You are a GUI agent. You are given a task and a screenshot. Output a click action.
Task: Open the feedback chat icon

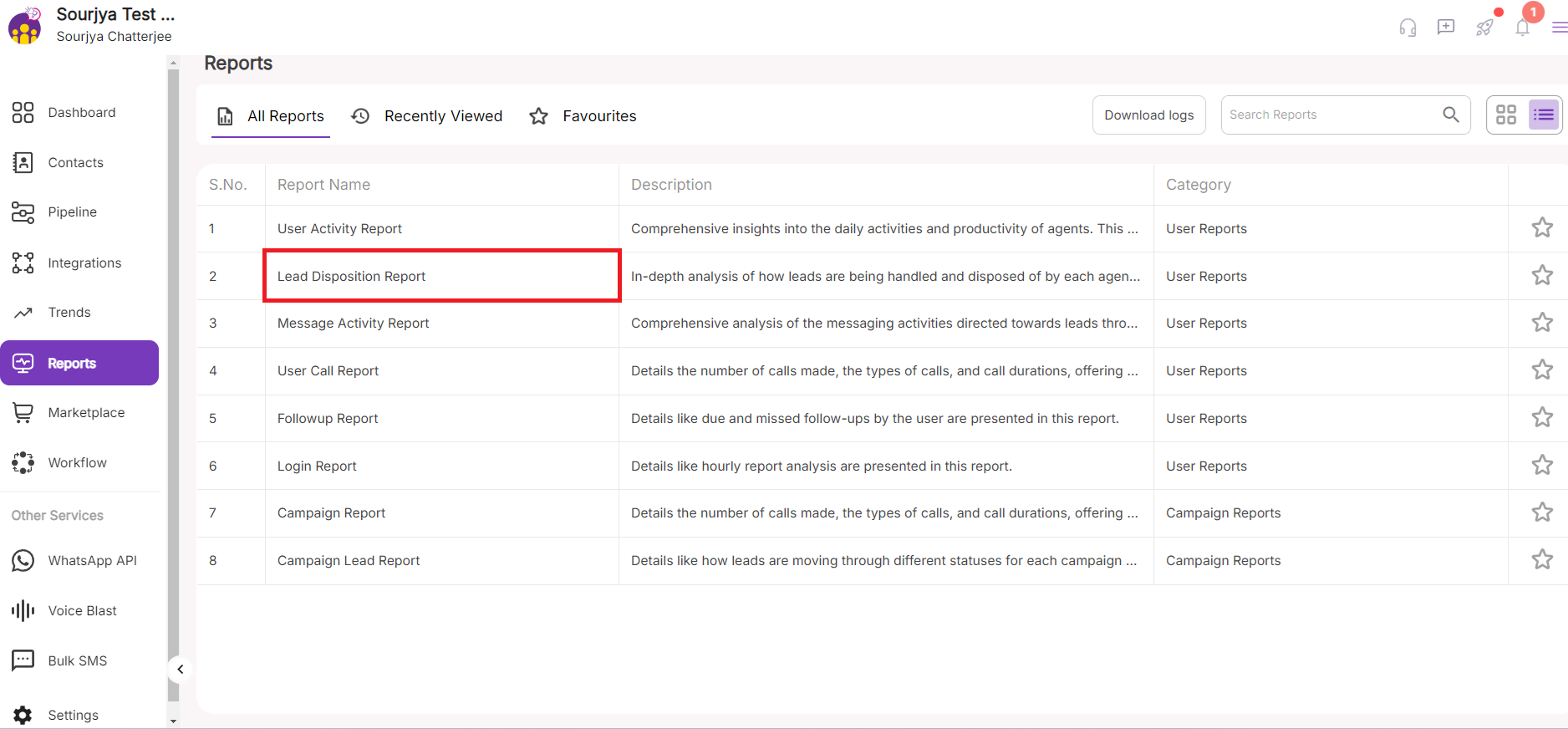(x=1445, y=28)
